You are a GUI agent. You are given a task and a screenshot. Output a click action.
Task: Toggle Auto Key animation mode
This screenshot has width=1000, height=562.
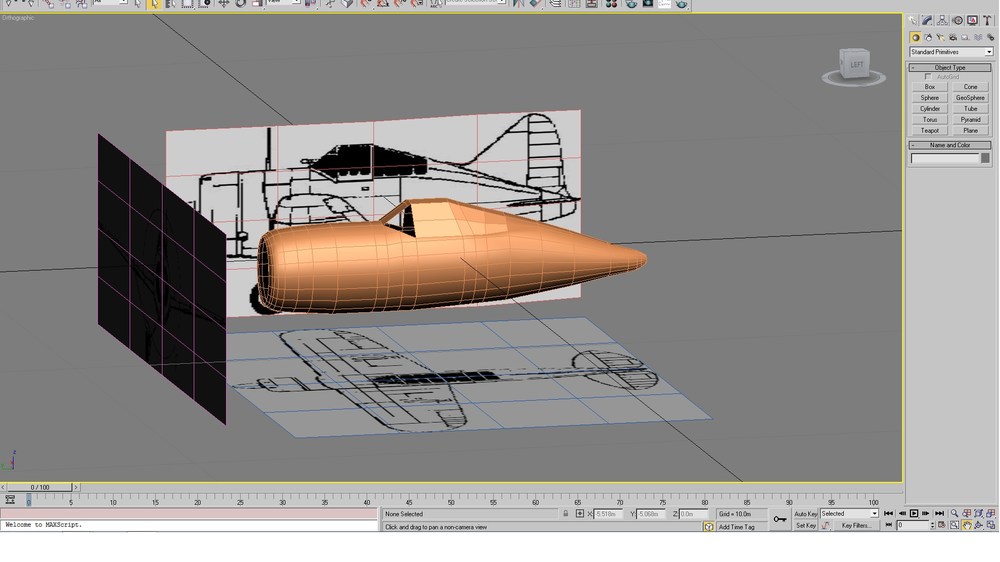tap(805, 514)
